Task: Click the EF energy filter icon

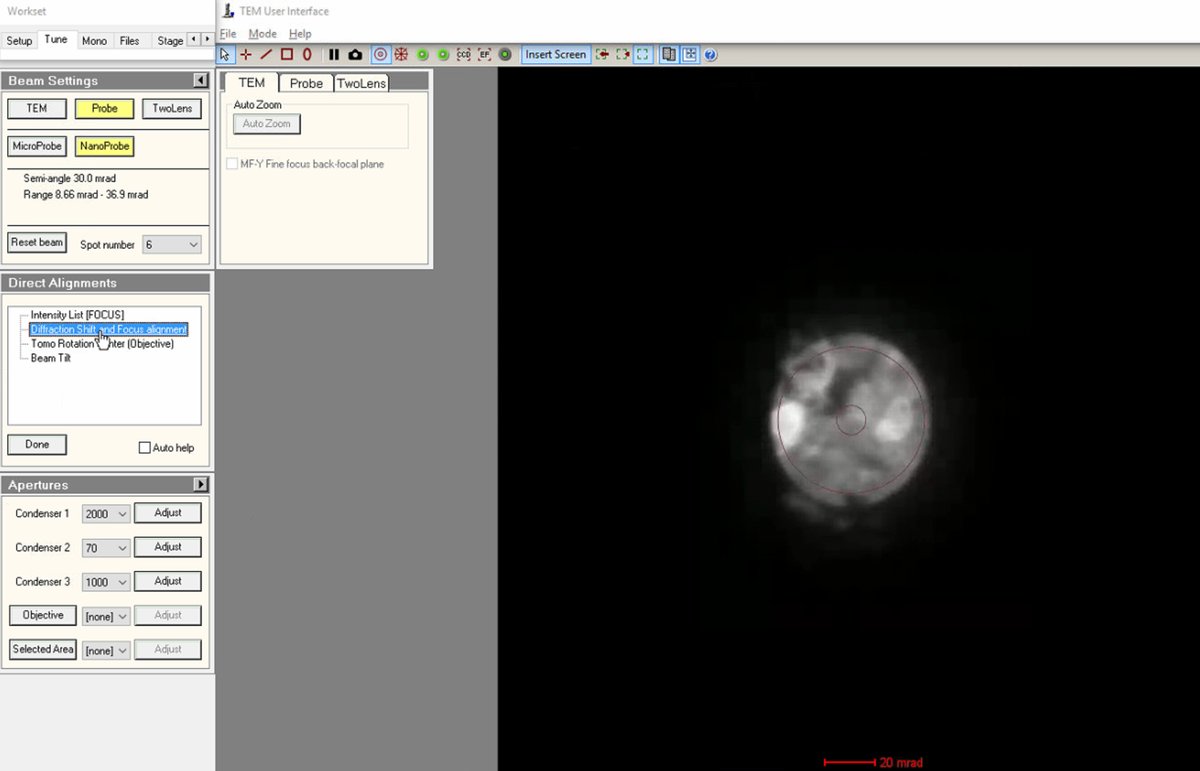Action: tap(485, 54)
